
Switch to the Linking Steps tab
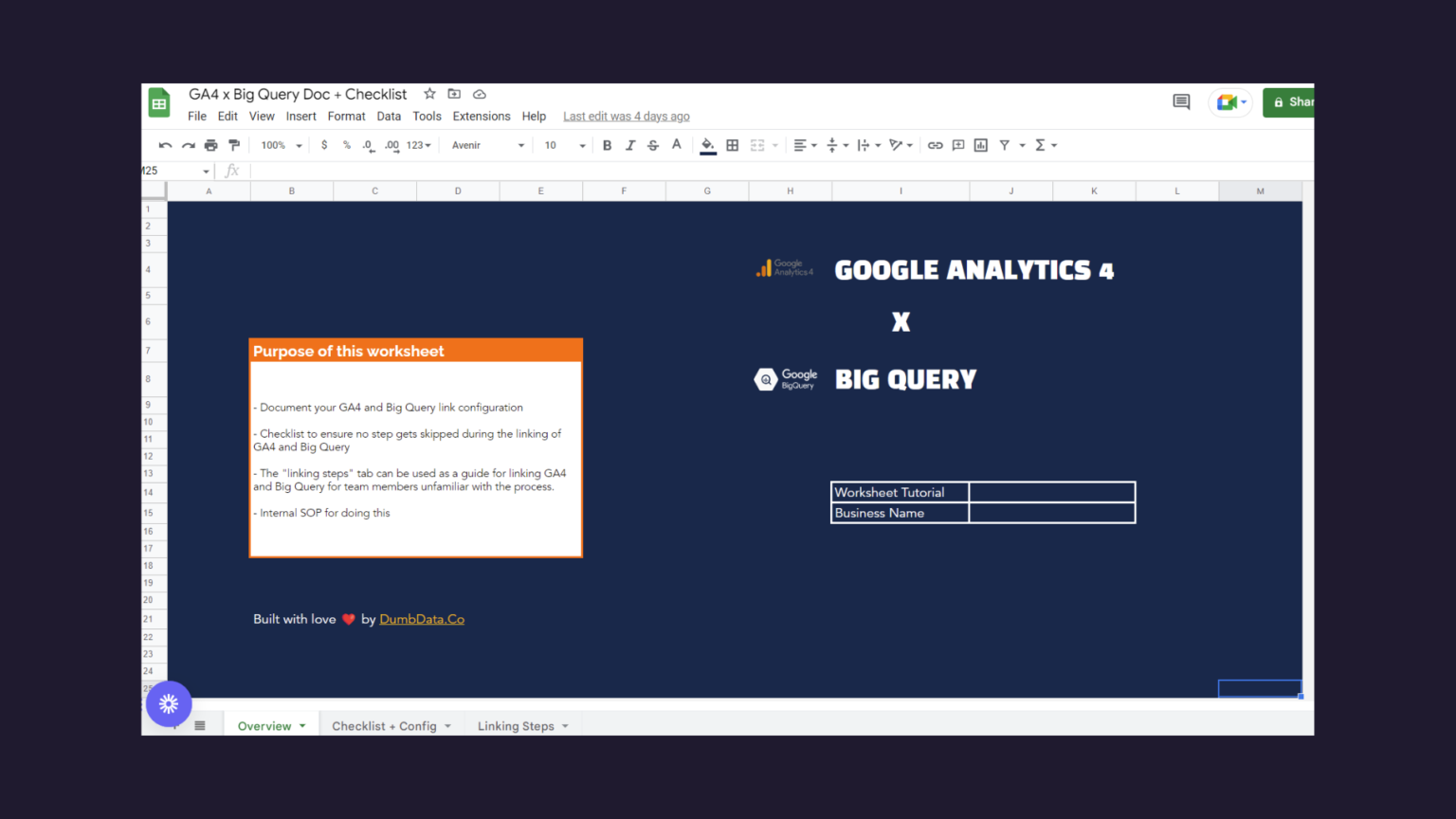point(515,725)
